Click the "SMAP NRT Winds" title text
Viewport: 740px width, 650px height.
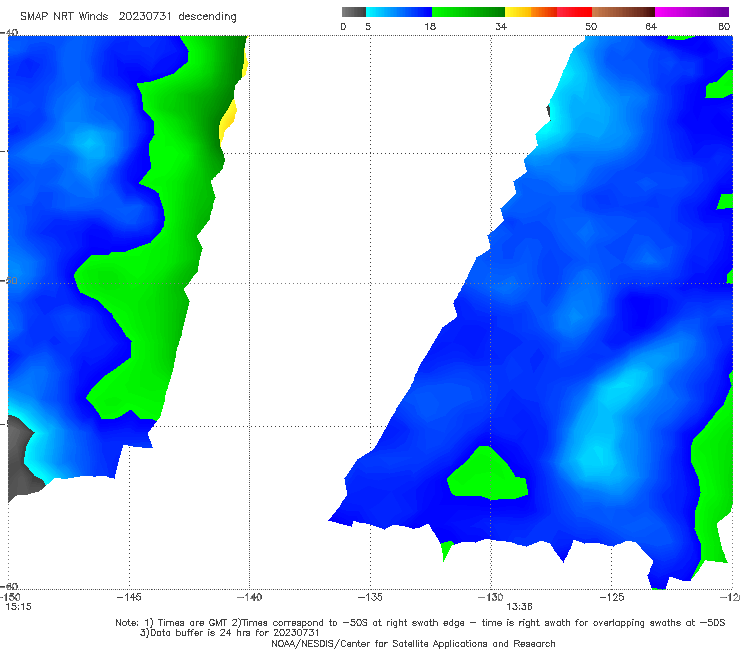point(64,17)
